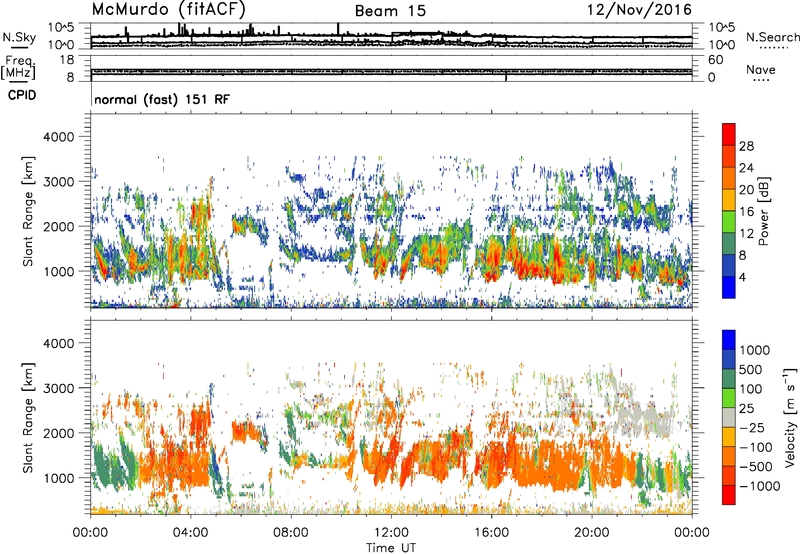Click the 'McMurdo (fitACF)' title text
The width and height of the screenshot is (800, 554).
click(x=168, y=9)
